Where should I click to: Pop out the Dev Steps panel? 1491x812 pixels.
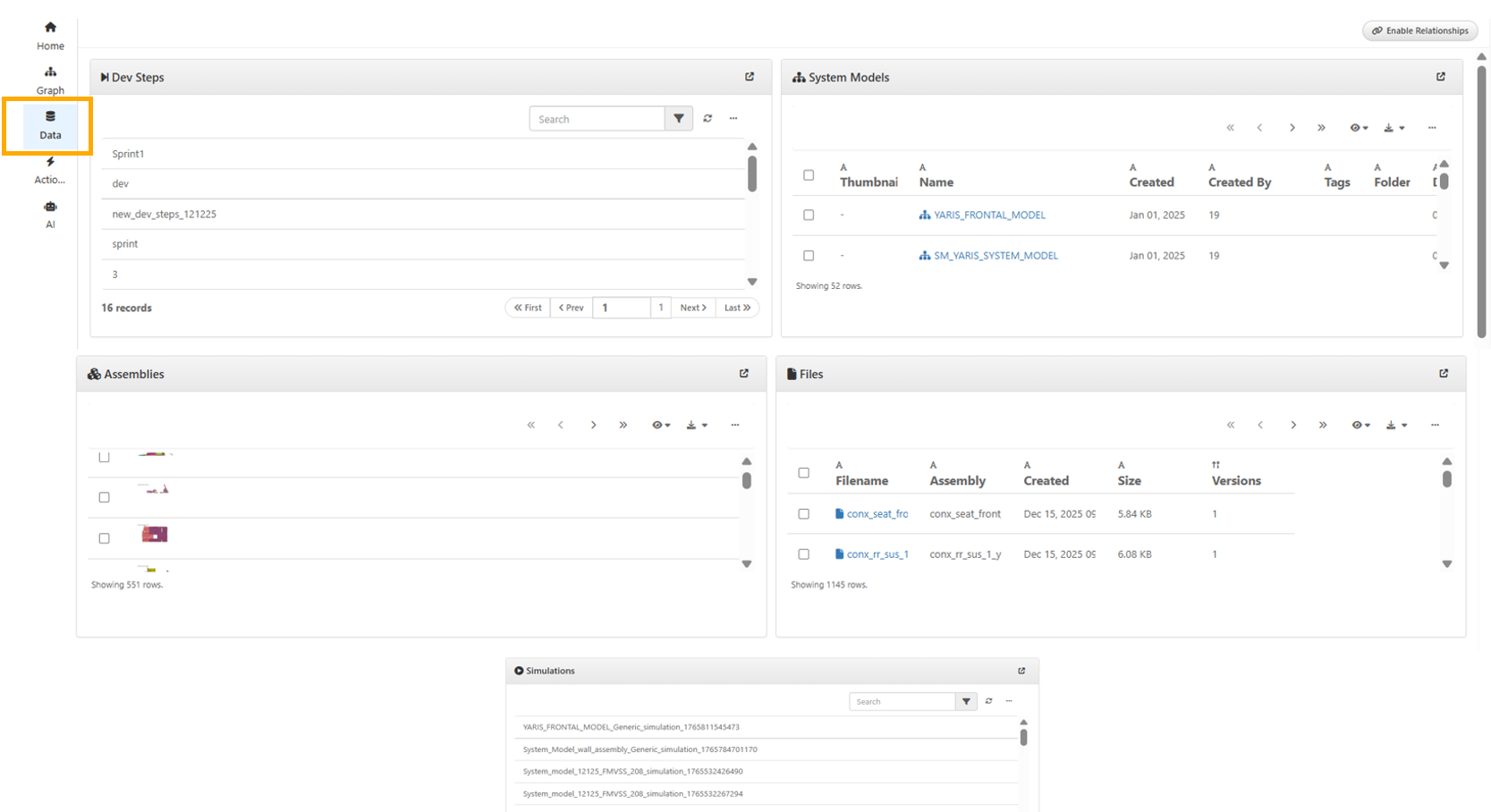coord(750,77)
